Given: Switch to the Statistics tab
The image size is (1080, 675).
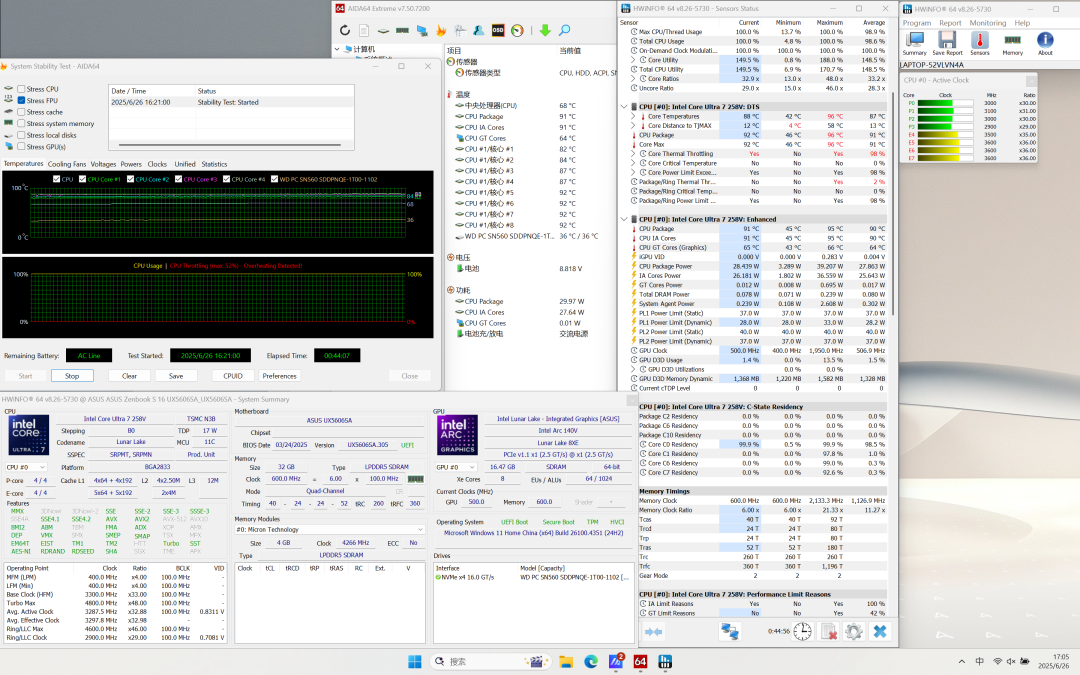Looking at the screenshot, I should [214, 165].
